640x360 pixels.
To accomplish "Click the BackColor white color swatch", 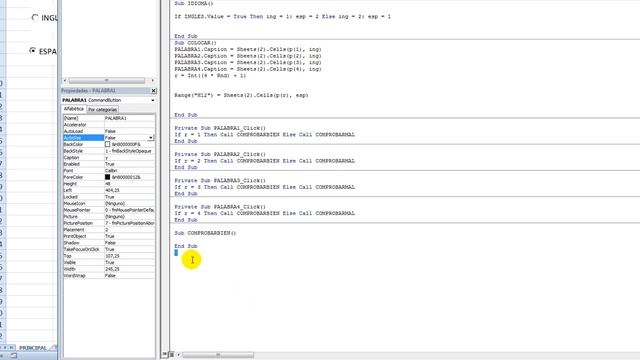I will point(107,144).
